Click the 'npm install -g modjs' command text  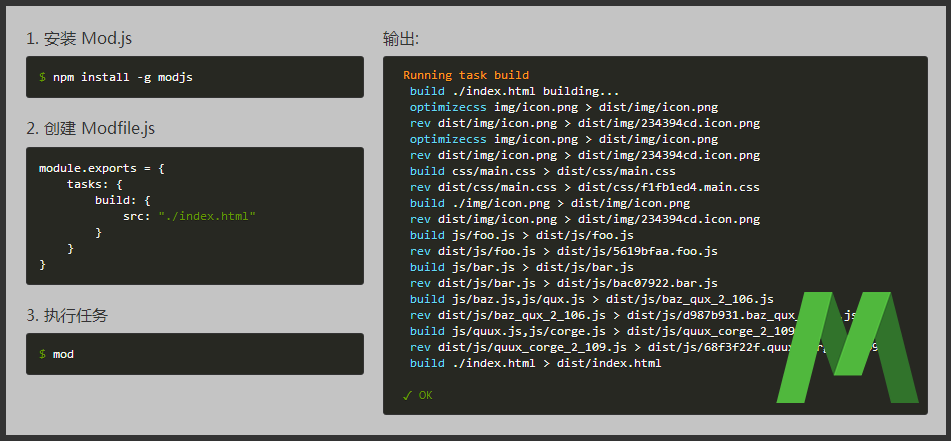[x=123, y=77]
